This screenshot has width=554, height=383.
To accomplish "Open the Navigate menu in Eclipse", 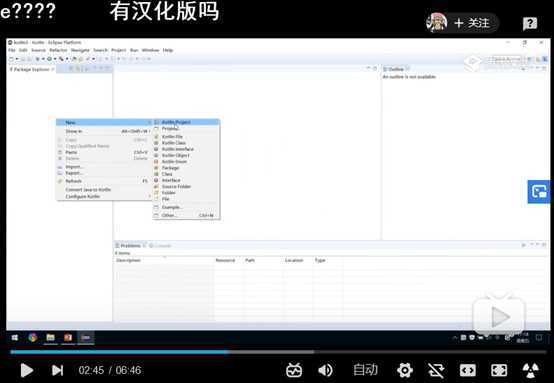I will click(80, 50).
